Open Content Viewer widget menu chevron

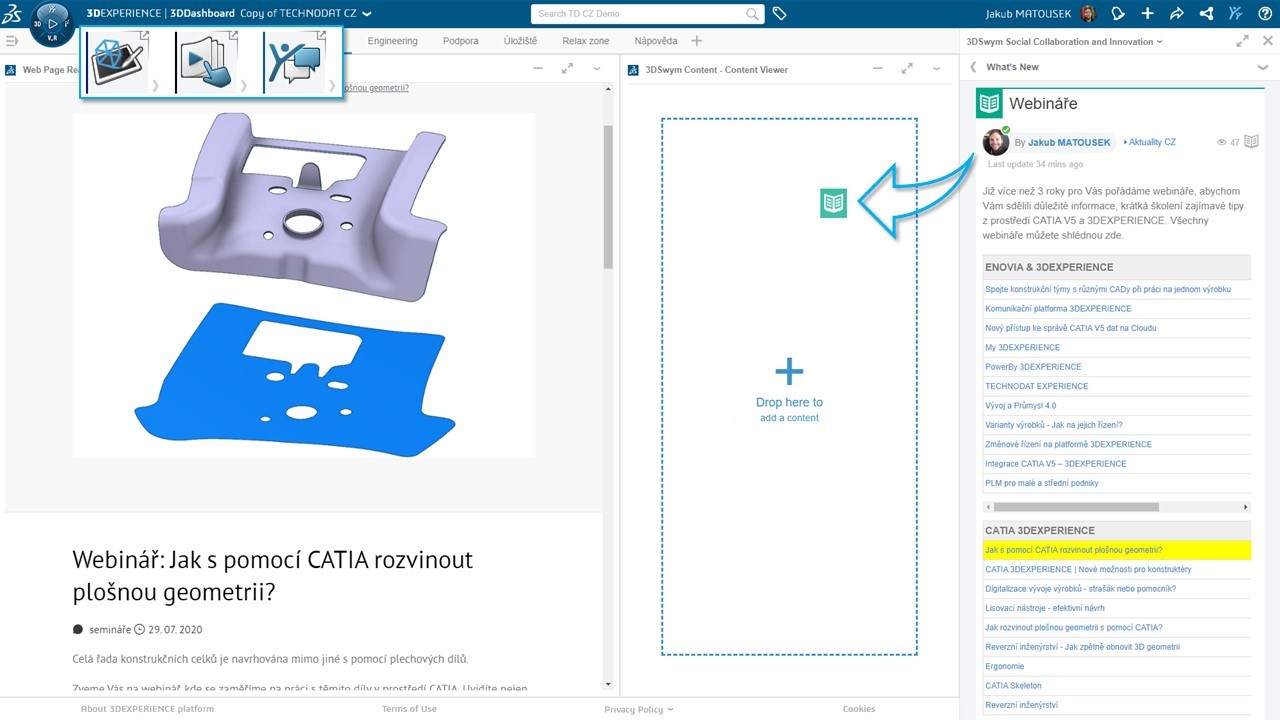937,68
